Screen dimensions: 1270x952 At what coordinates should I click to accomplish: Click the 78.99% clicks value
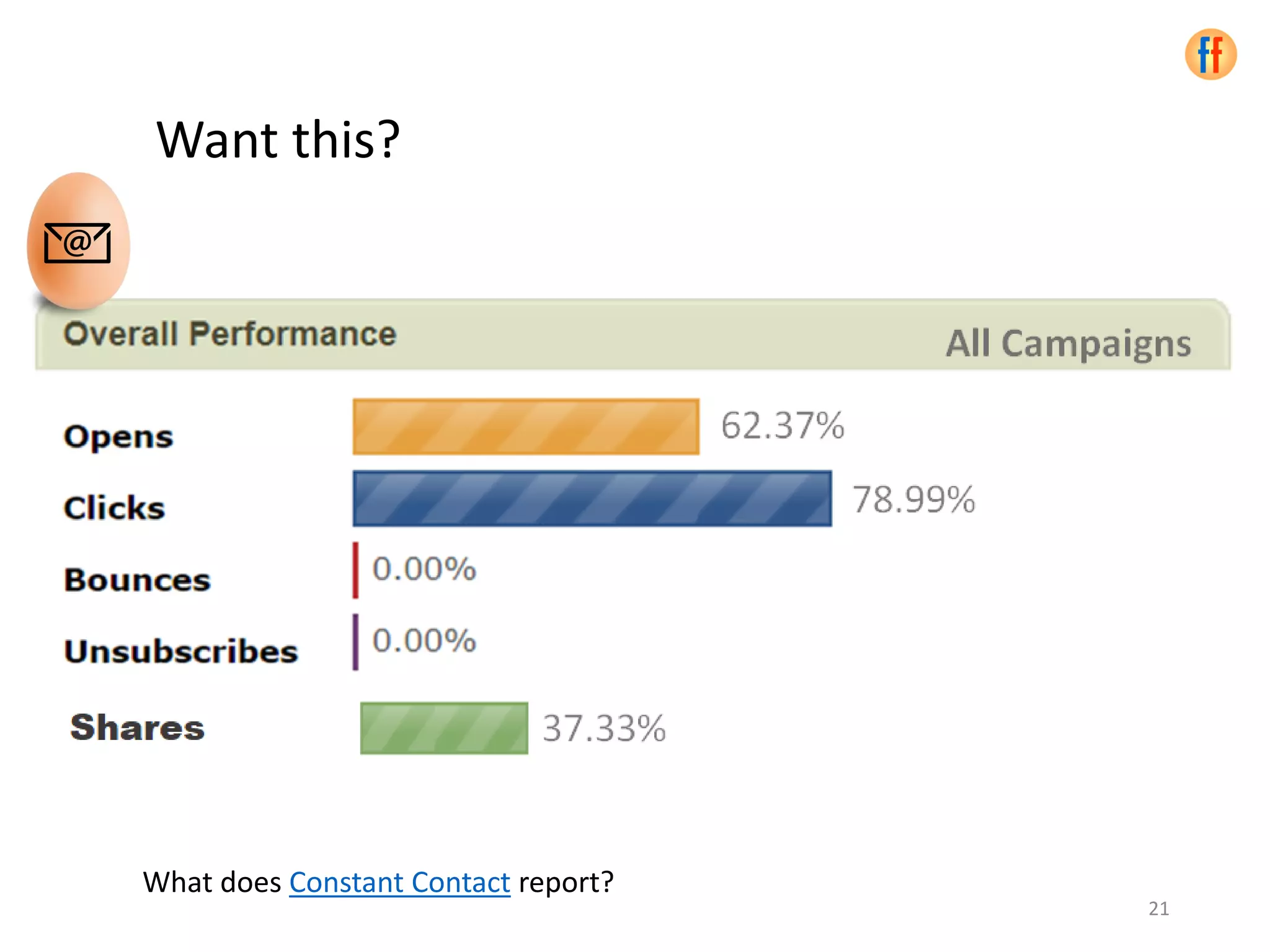[x=913, y=500]
